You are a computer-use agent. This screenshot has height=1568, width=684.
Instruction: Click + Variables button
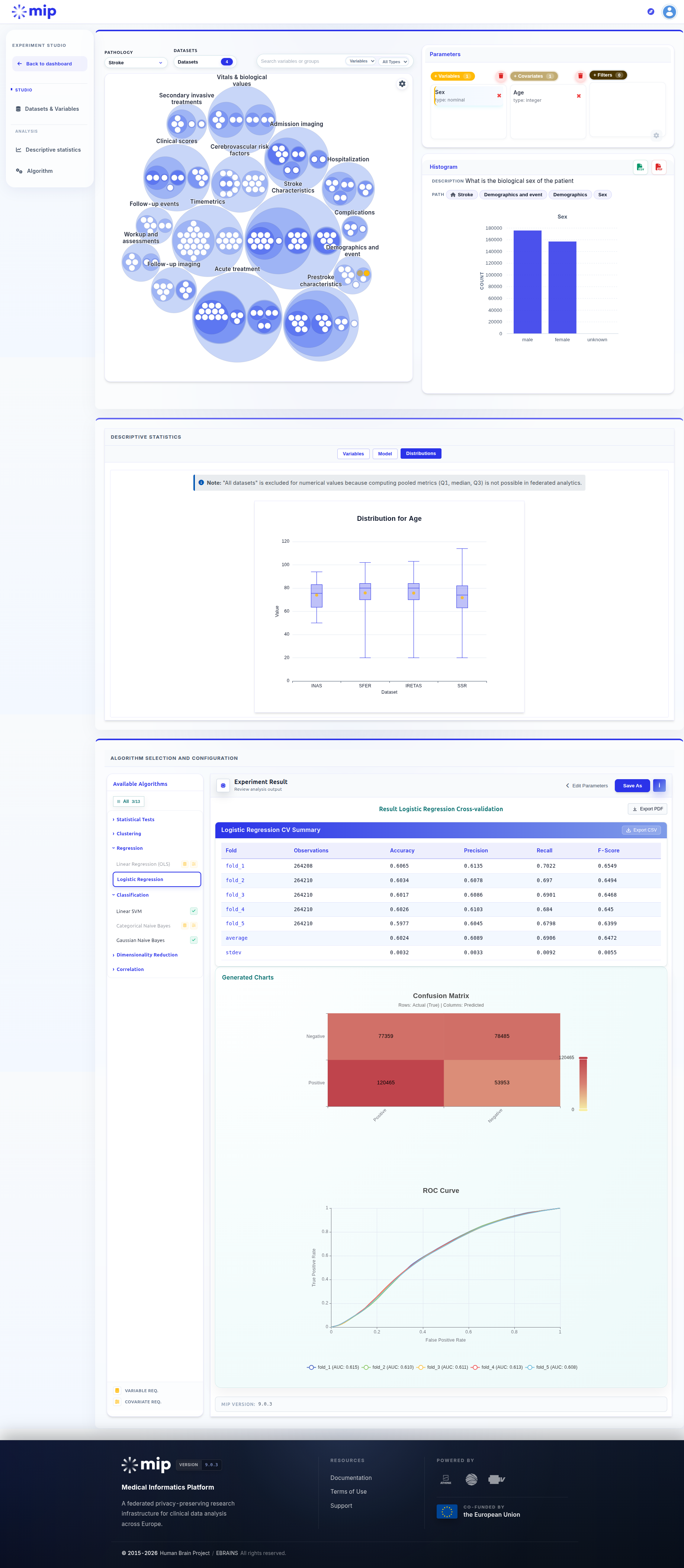pos(453,76)
